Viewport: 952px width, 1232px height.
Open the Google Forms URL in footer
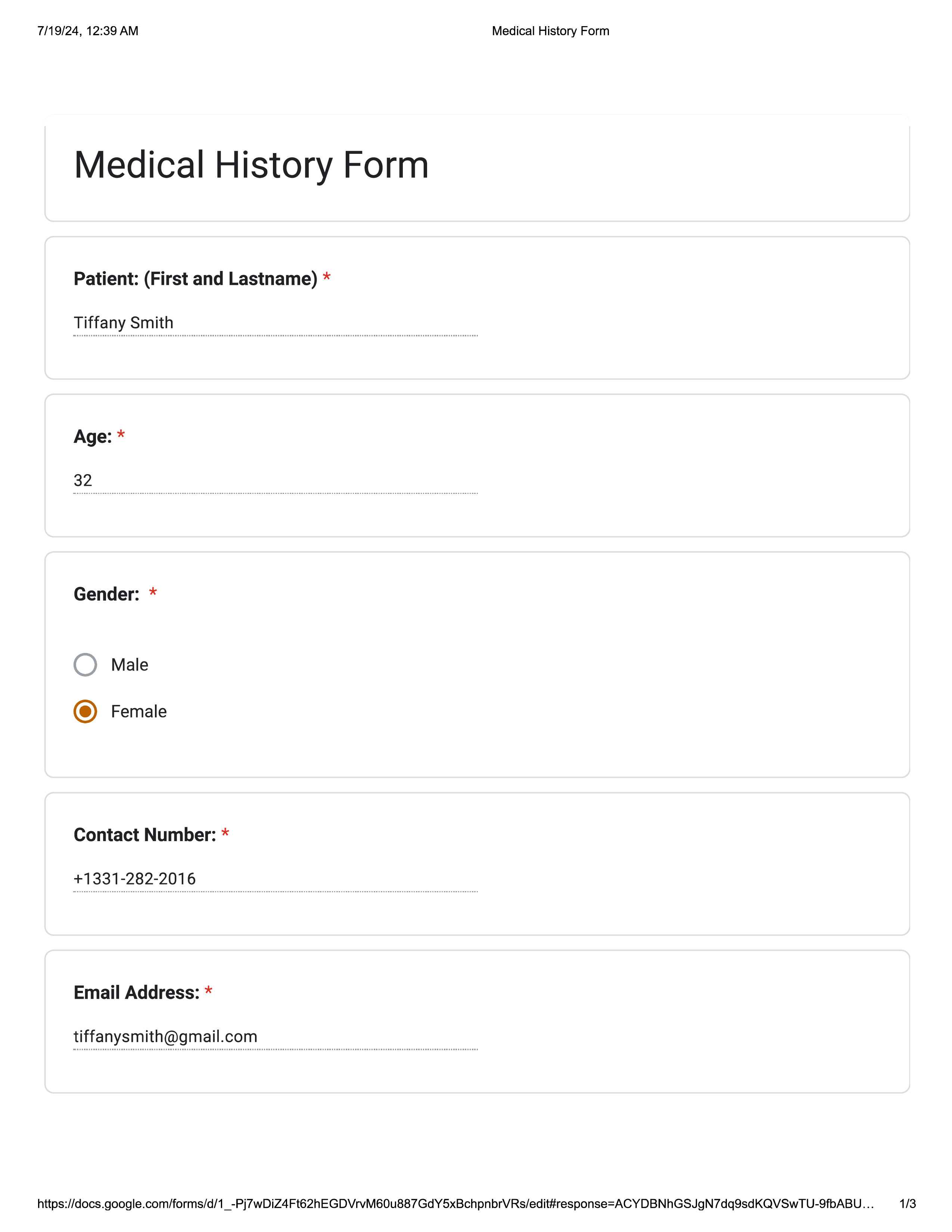(x=456, y=1204)
